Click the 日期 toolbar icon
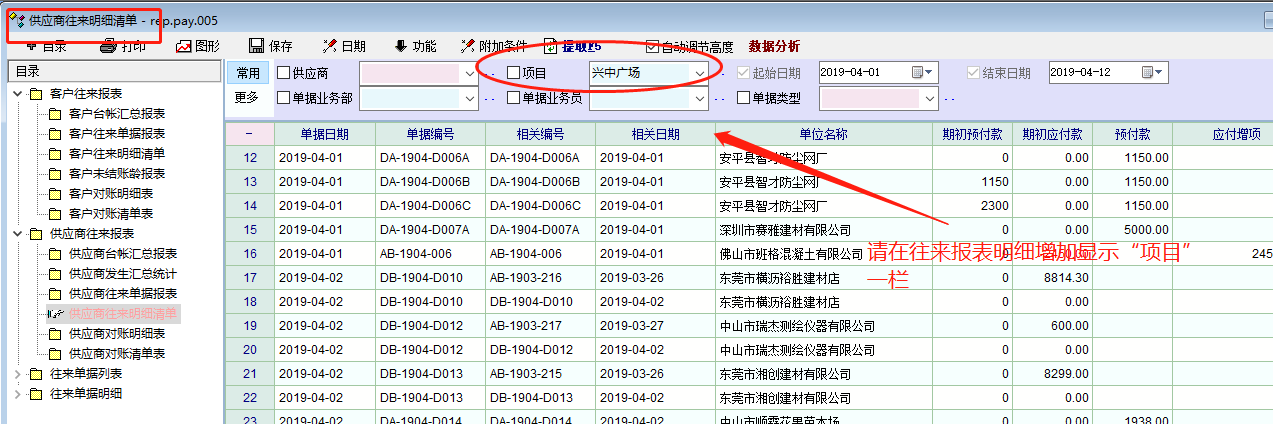Viewport: 1273px width, 424px height. tap(329, 46)
